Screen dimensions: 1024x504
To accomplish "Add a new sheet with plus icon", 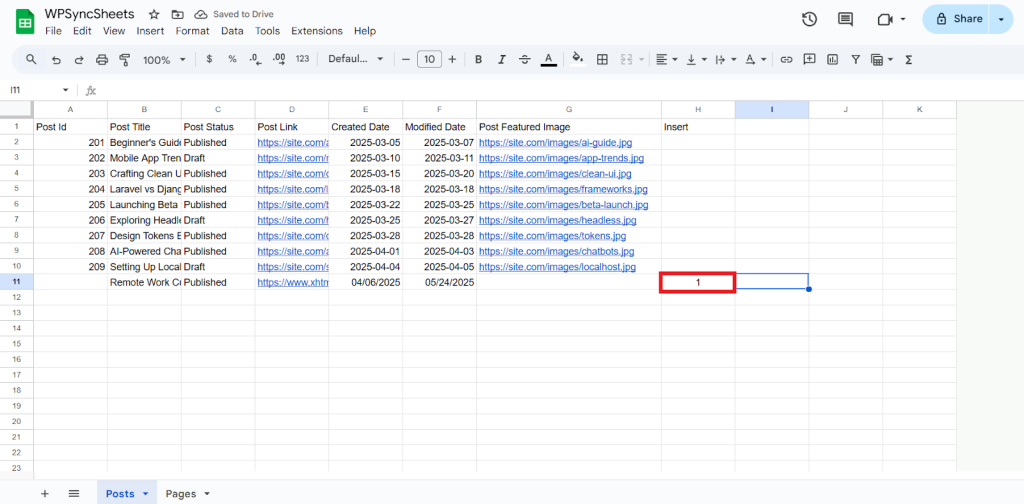I will click(44, 494).
